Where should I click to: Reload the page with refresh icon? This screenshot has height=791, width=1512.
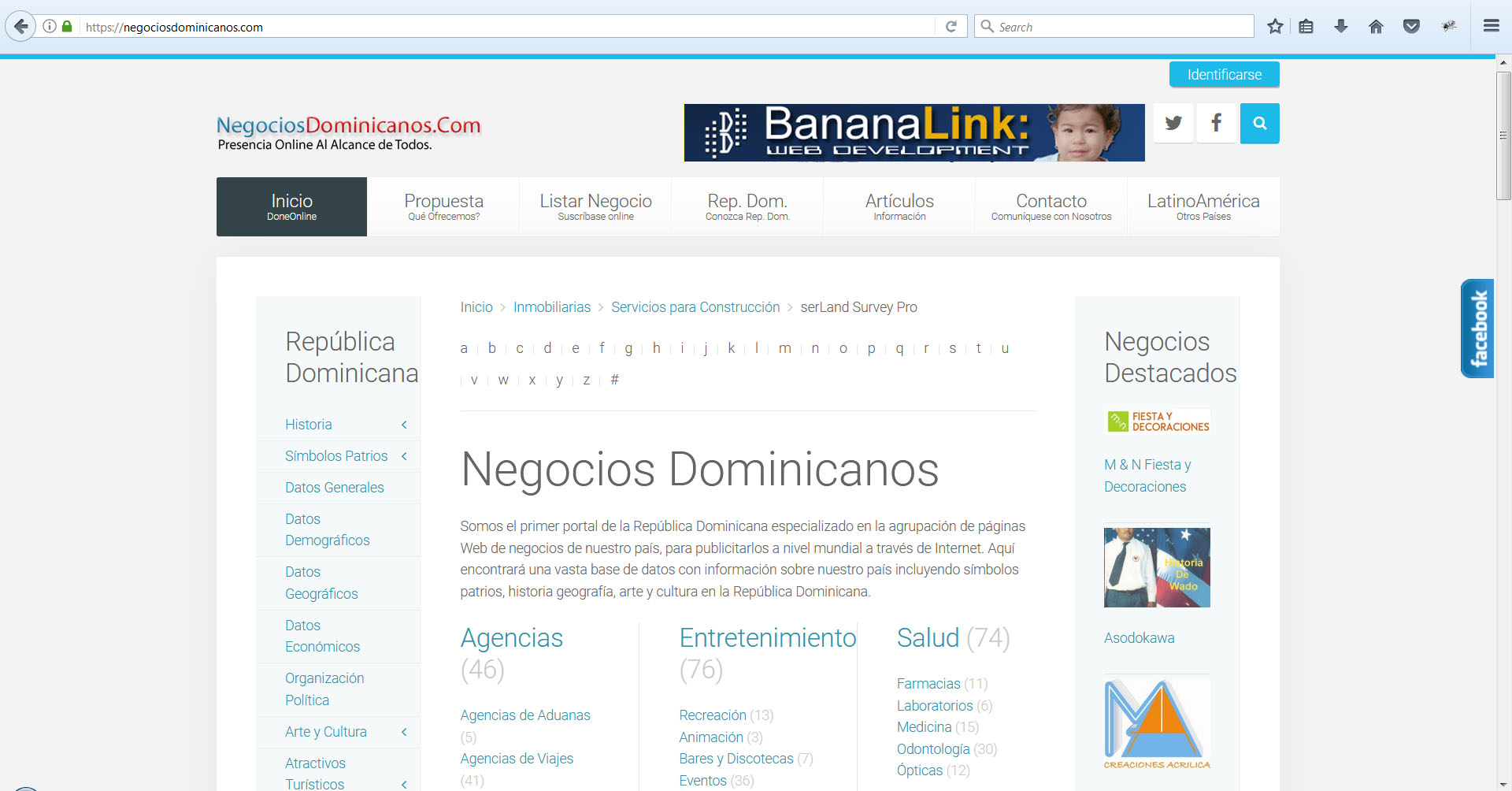[951, 26]
